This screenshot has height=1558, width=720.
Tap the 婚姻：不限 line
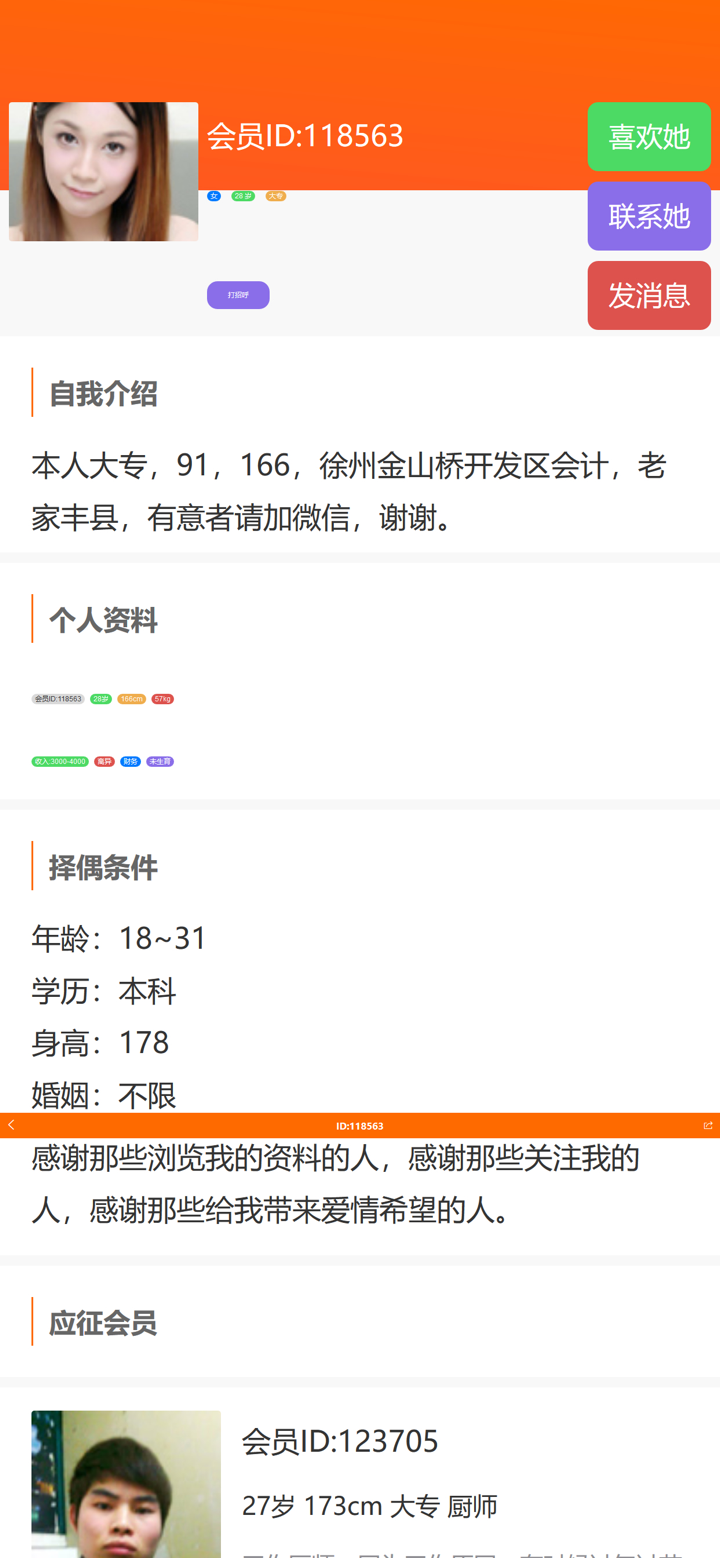(x=104, y=1094)
